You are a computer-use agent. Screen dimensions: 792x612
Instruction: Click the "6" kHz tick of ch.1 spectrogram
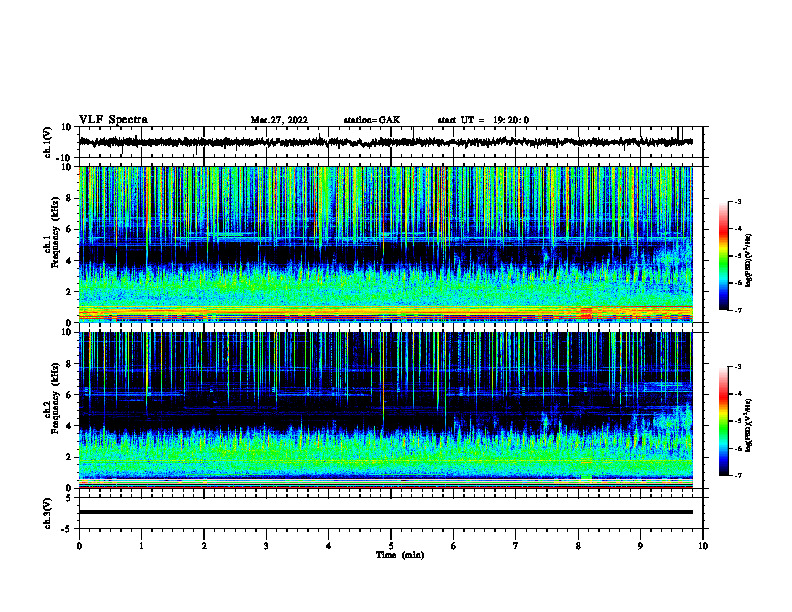(69, 230)
